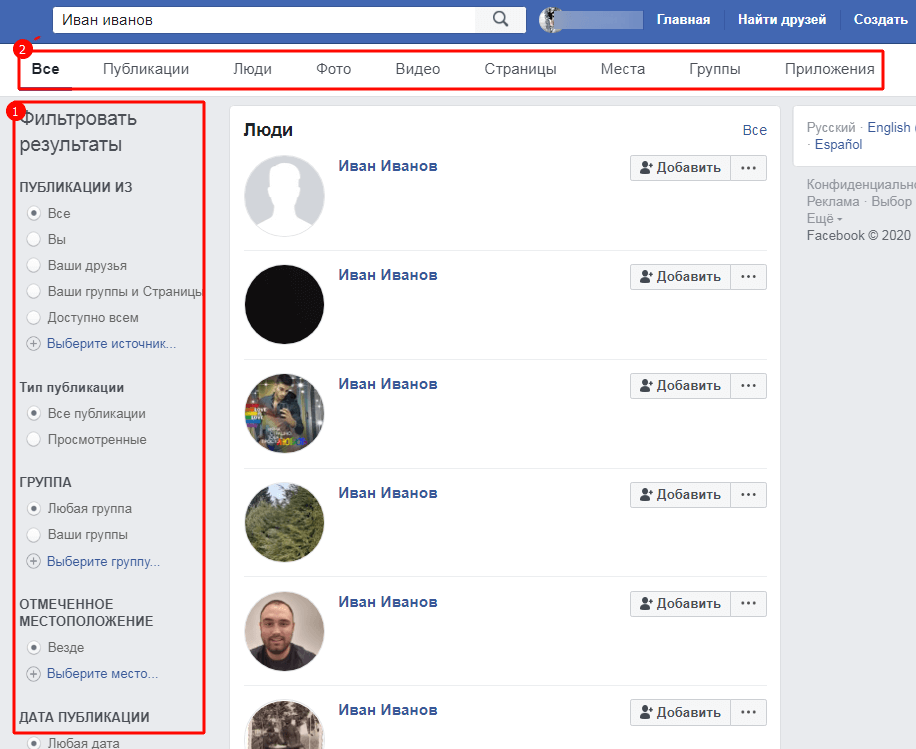
Task: Select the 'Ваши друзья' radio option
Action: (x=33, y=266)
